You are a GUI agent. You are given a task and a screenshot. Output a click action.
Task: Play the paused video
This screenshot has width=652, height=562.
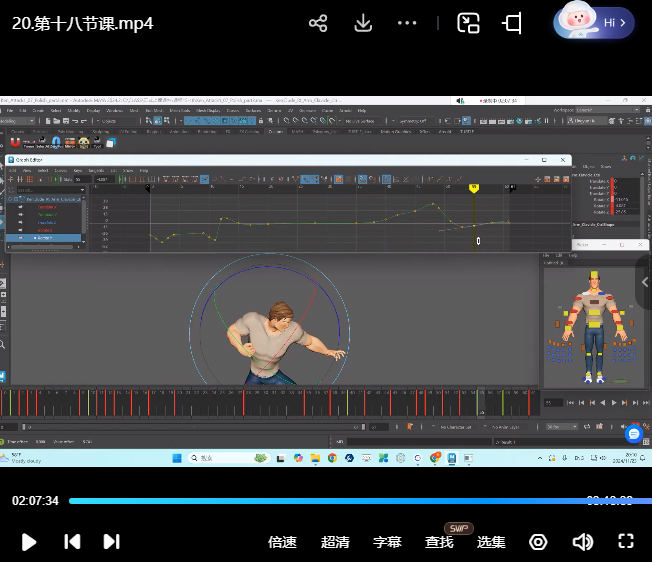29,542
